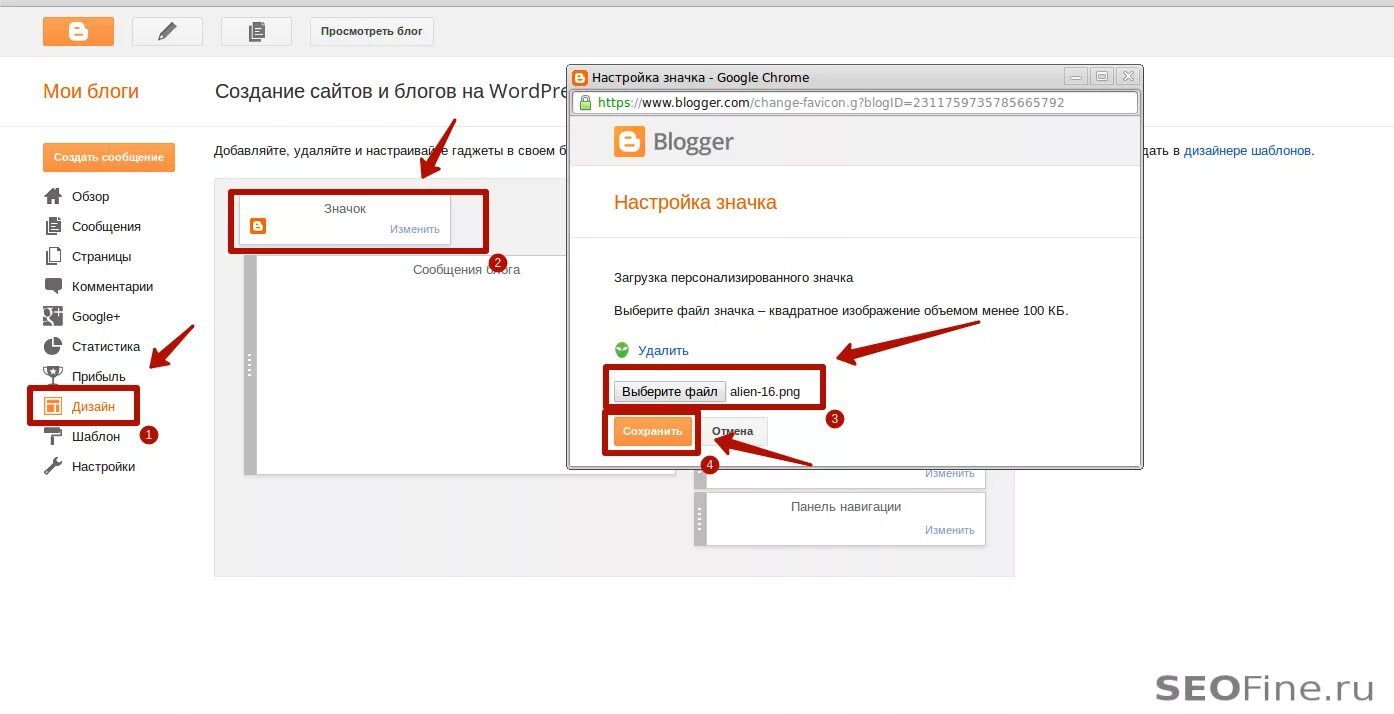Click the Blogger logo in the popup header
The height and width of the screenshot is (714, 1394).
click(x=674, y=142)
